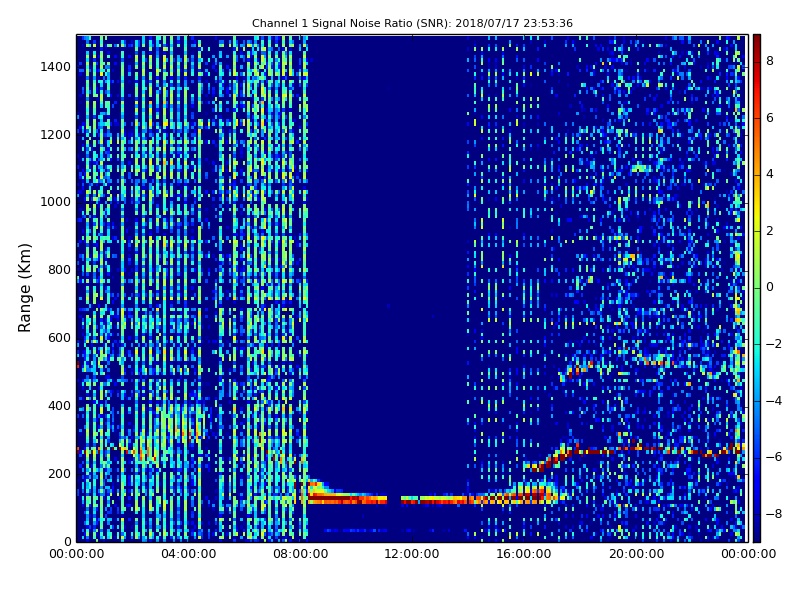Click the dark blue bottom of the colorbar
800x600 pixels.
click(757, 533)
